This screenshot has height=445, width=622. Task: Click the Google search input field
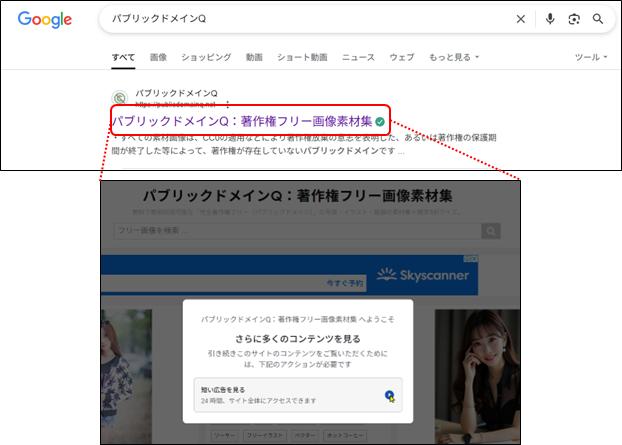click(x=300, y=19)
